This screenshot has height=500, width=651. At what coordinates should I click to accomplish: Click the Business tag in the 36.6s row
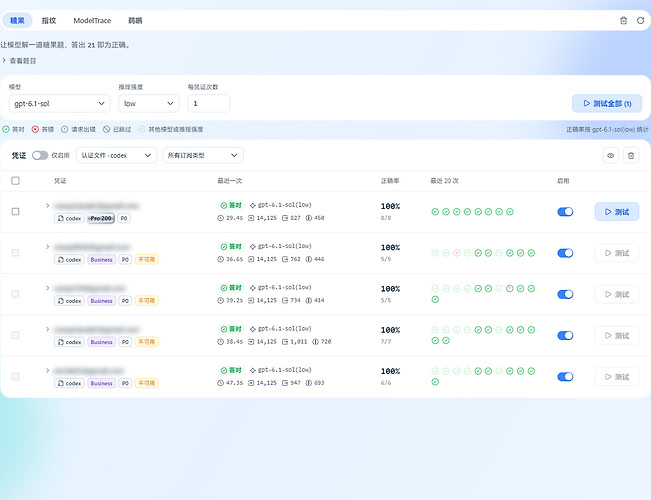[101, 260]
